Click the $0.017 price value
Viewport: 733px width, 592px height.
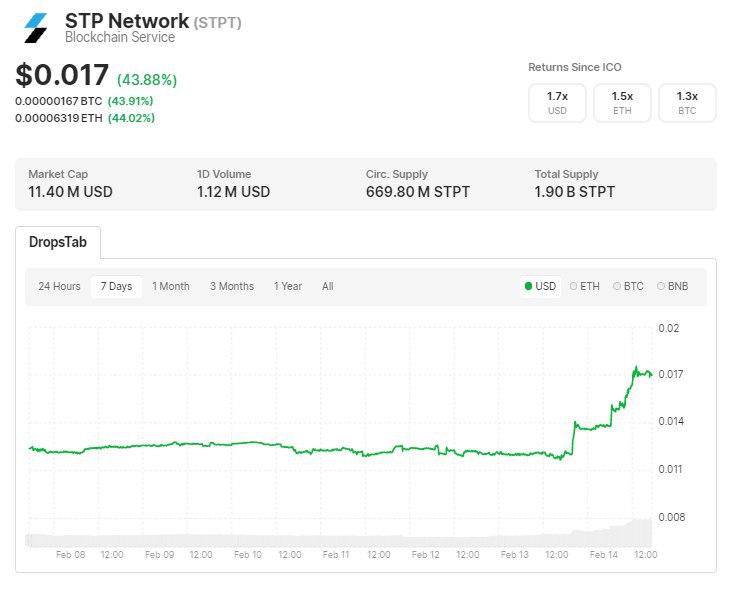pyautogui.click(x=62, y=75)
